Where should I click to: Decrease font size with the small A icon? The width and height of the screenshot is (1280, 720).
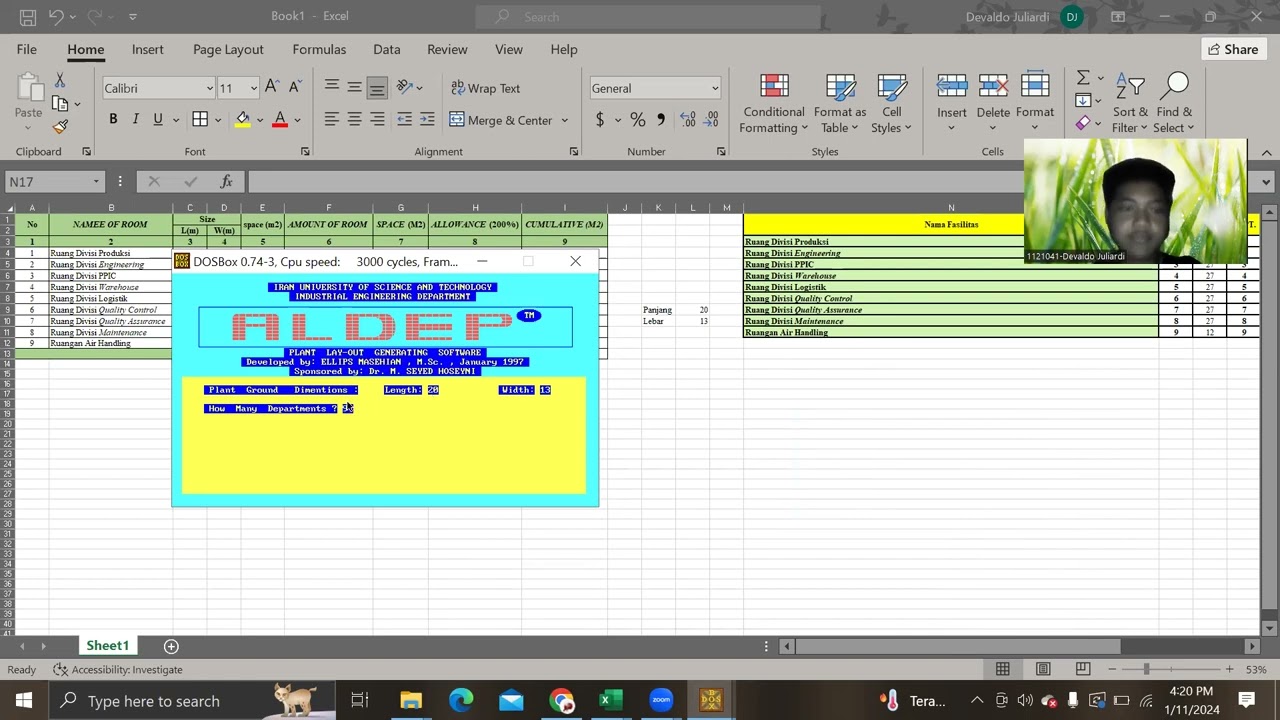click(x=295, y=88)
